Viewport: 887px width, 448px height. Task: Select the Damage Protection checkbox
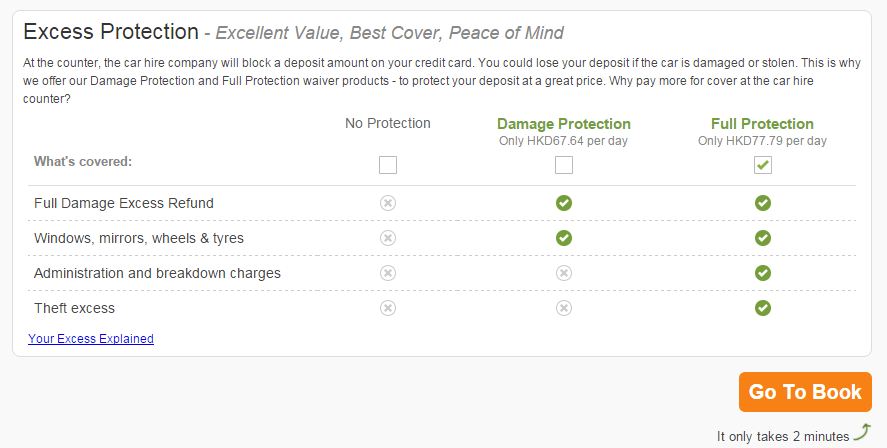[x=563, y=165]
